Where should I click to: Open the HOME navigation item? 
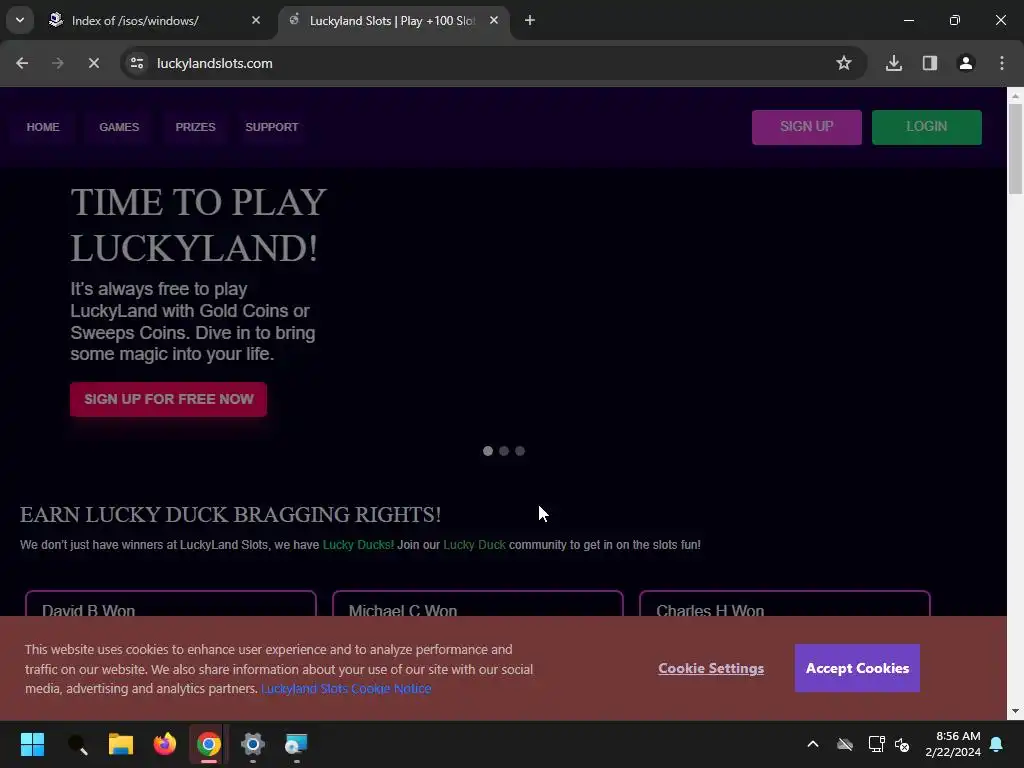click(x=43, y=127)
